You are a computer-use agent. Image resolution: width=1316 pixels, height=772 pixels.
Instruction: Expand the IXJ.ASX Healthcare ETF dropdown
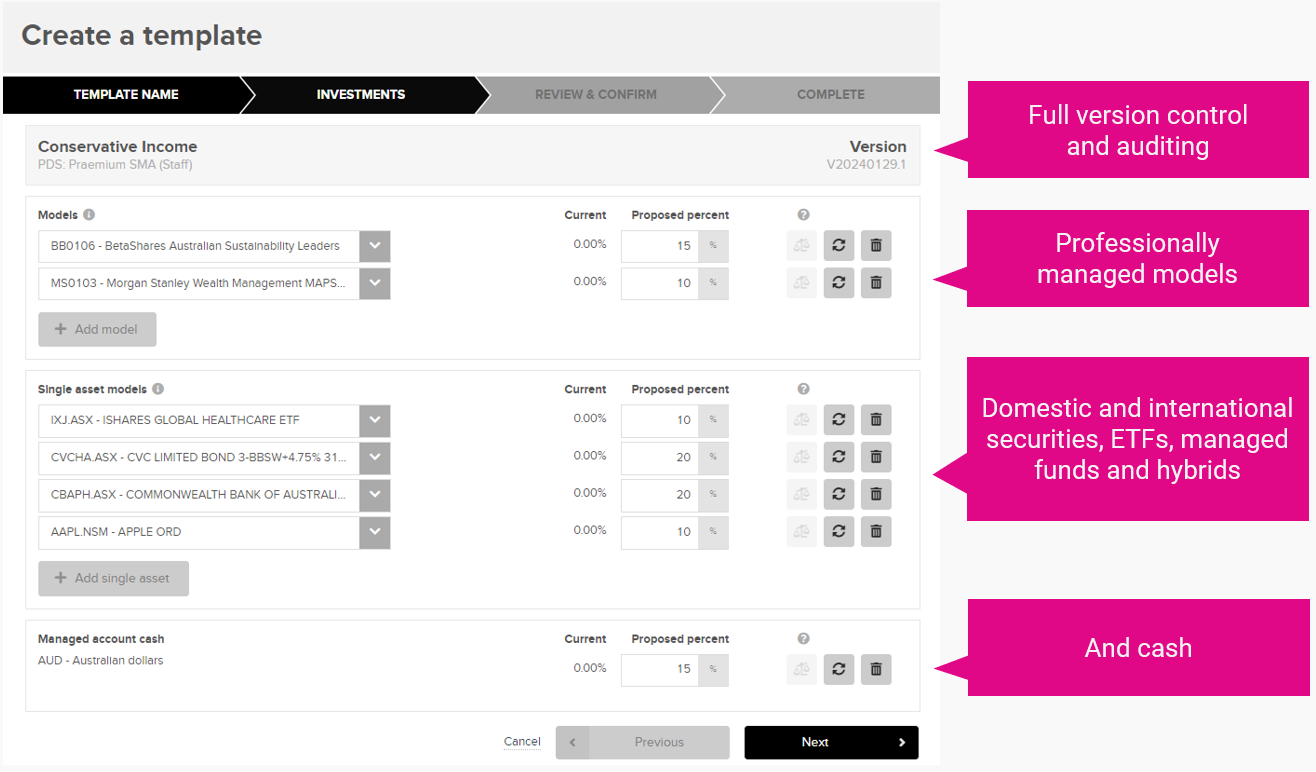tap(374, 421)
